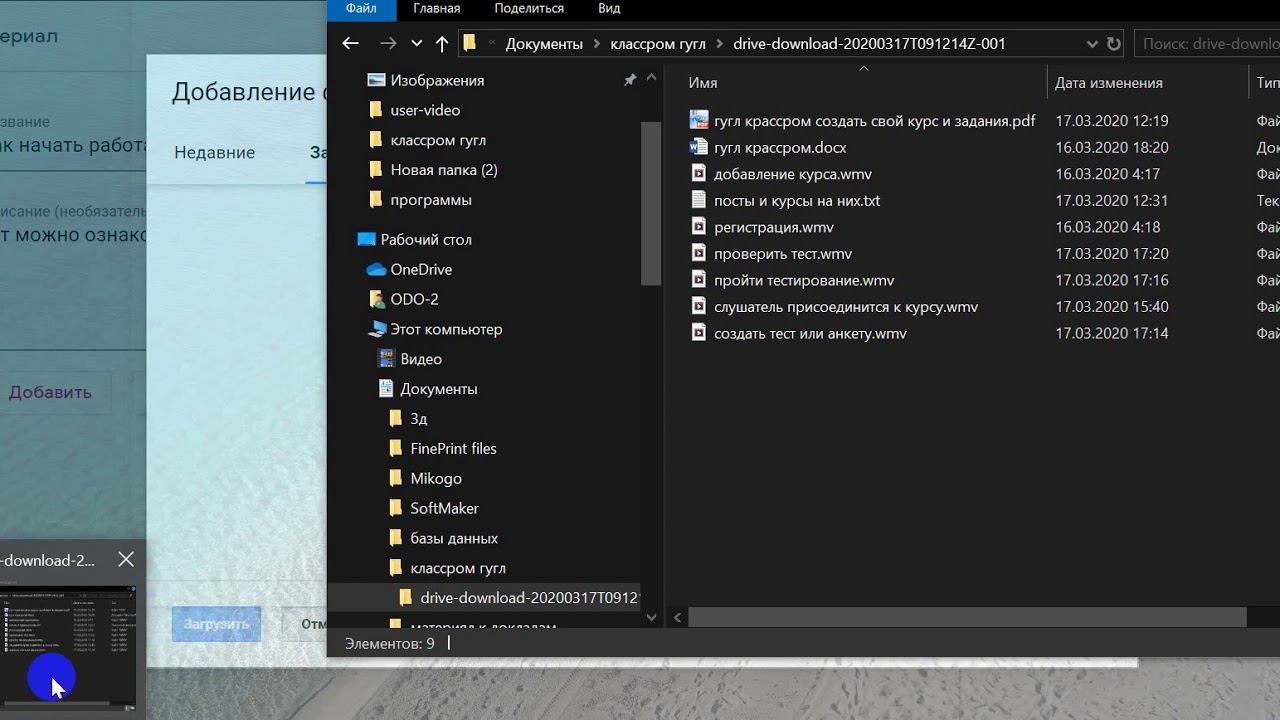Click the OneDrive cloud icon in the sidebar
The image size is (1280, 720).
376,269
